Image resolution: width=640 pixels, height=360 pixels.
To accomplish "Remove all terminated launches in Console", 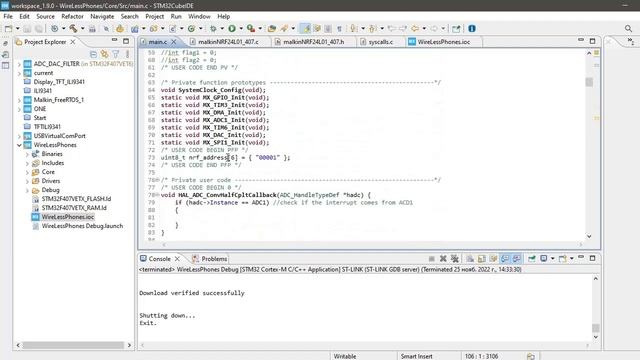I will [x=454, y=259].
